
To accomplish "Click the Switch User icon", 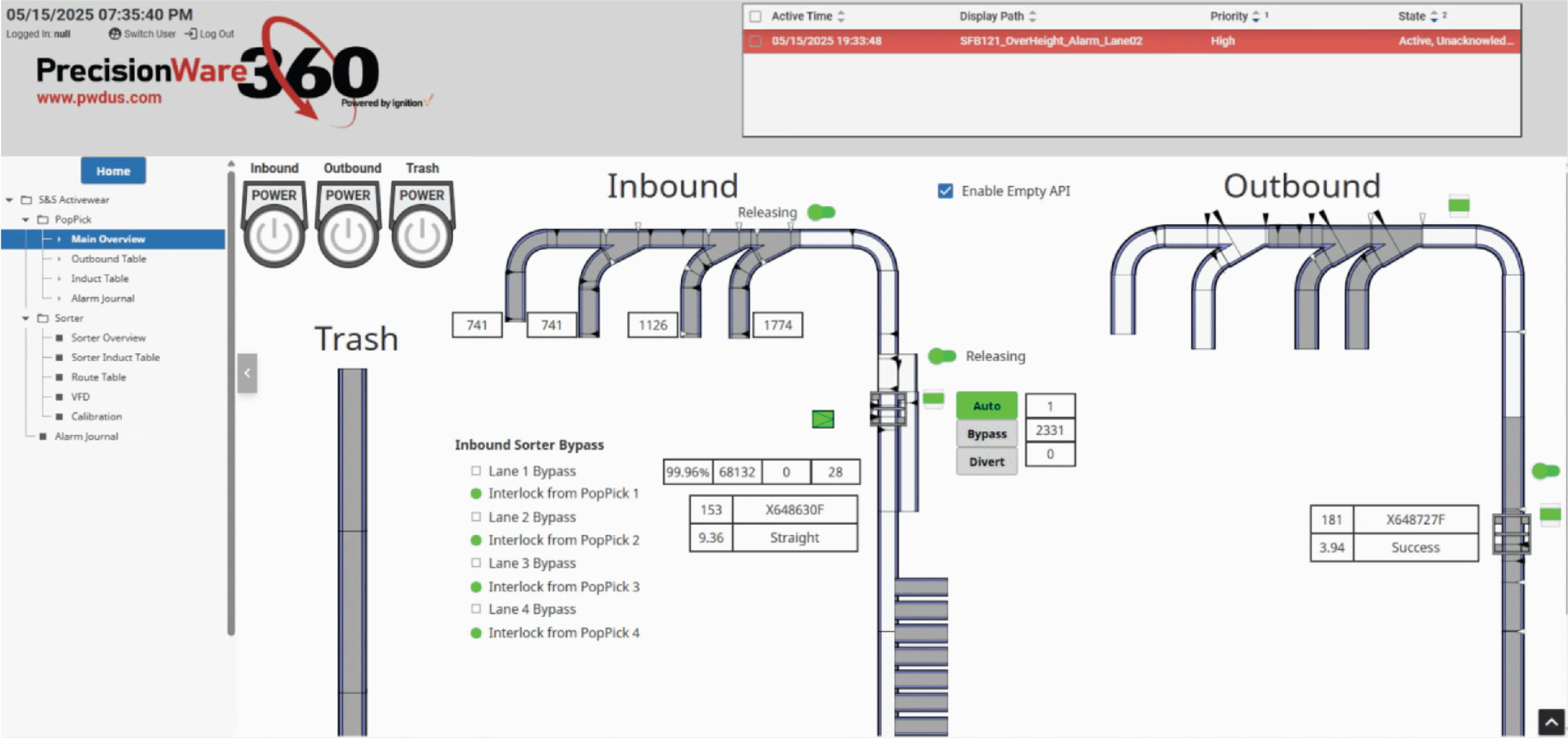I will coord(115,34).
